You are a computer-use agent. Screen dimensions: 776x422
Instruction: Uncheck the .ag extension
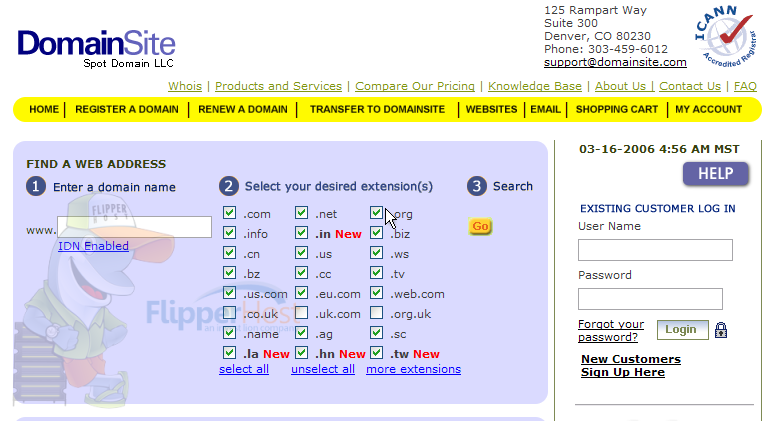pyautogui.click(x=301, y=333)
